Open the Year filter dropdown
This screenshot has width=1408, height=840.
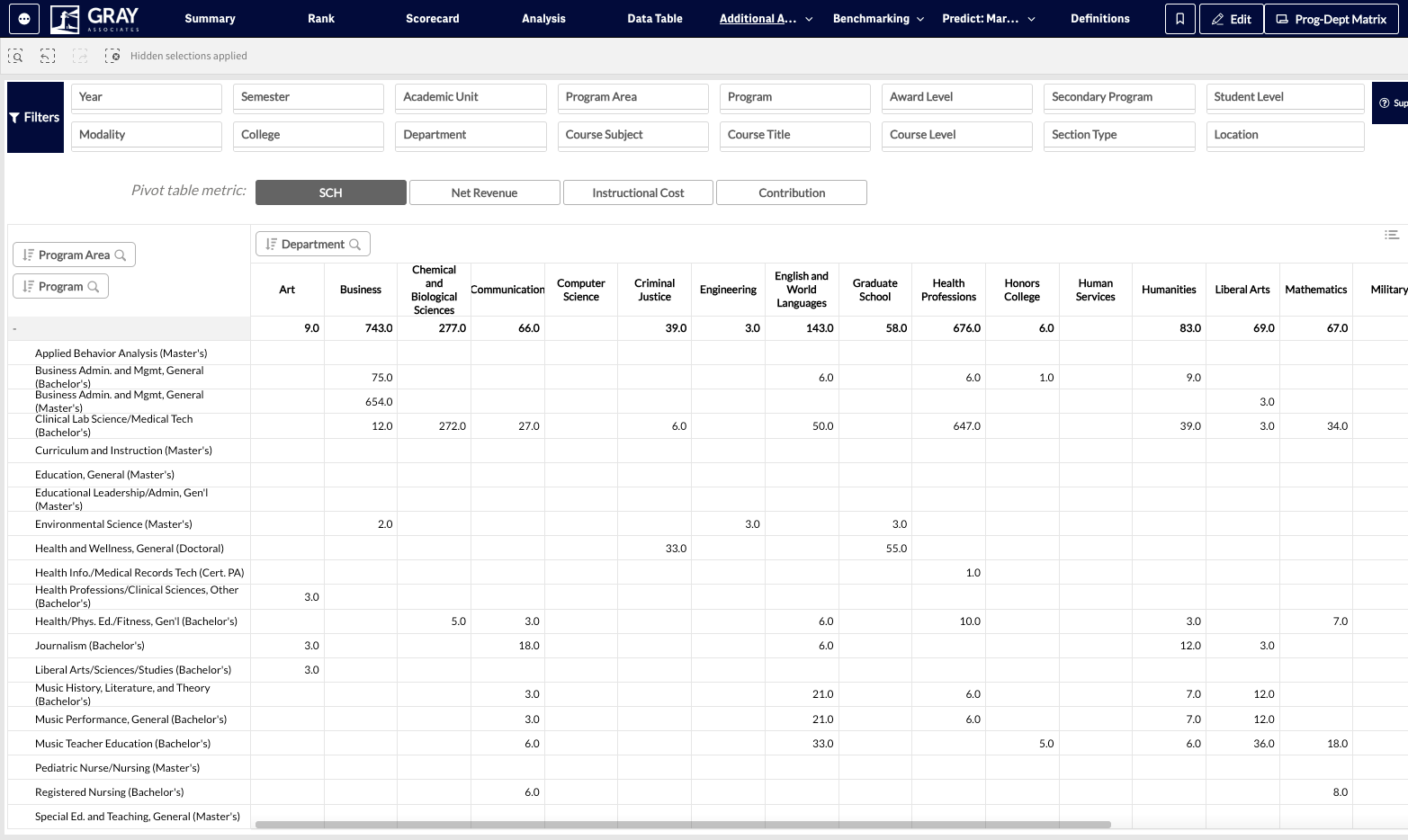tap(147, 97)
